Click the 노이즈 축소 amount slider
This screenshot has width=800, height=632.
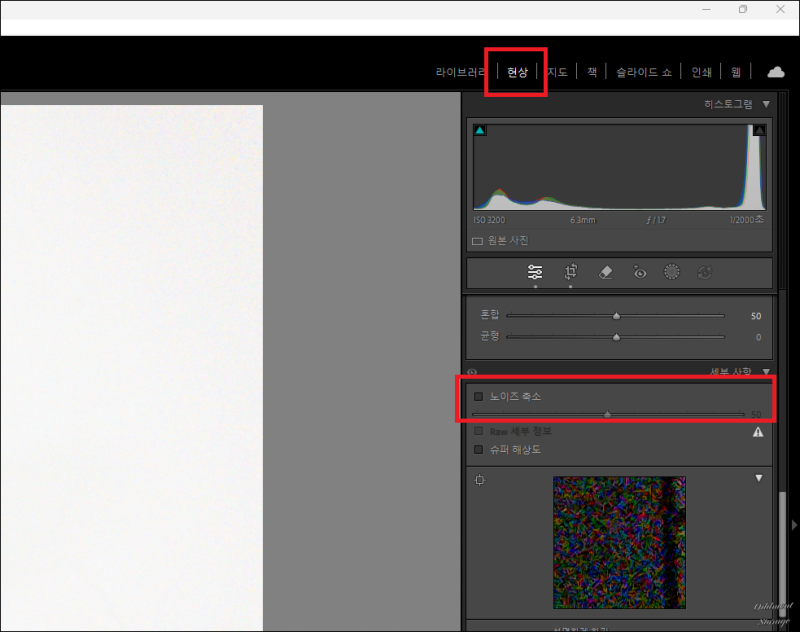(608, 414)
